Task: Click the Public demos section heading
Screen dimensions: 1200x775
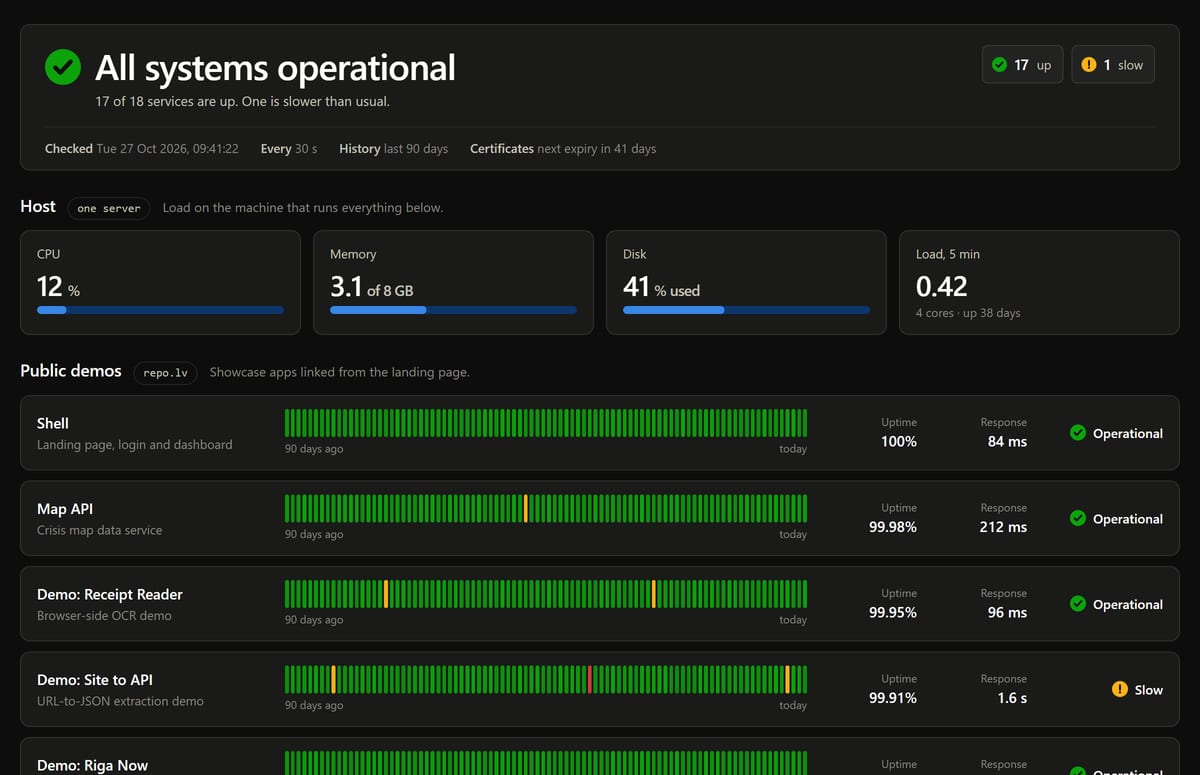Action: tap(71, 370)
